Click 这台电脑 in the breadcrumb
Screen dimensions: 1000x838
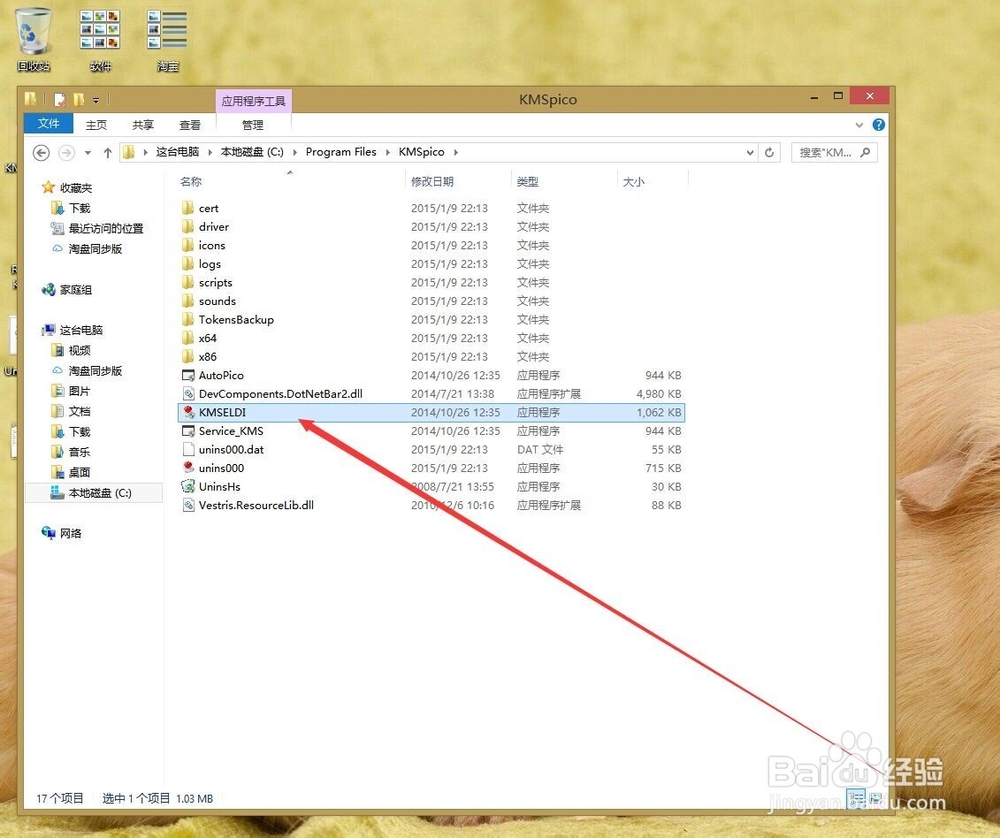pyautogui.click(x=177, y=152)
